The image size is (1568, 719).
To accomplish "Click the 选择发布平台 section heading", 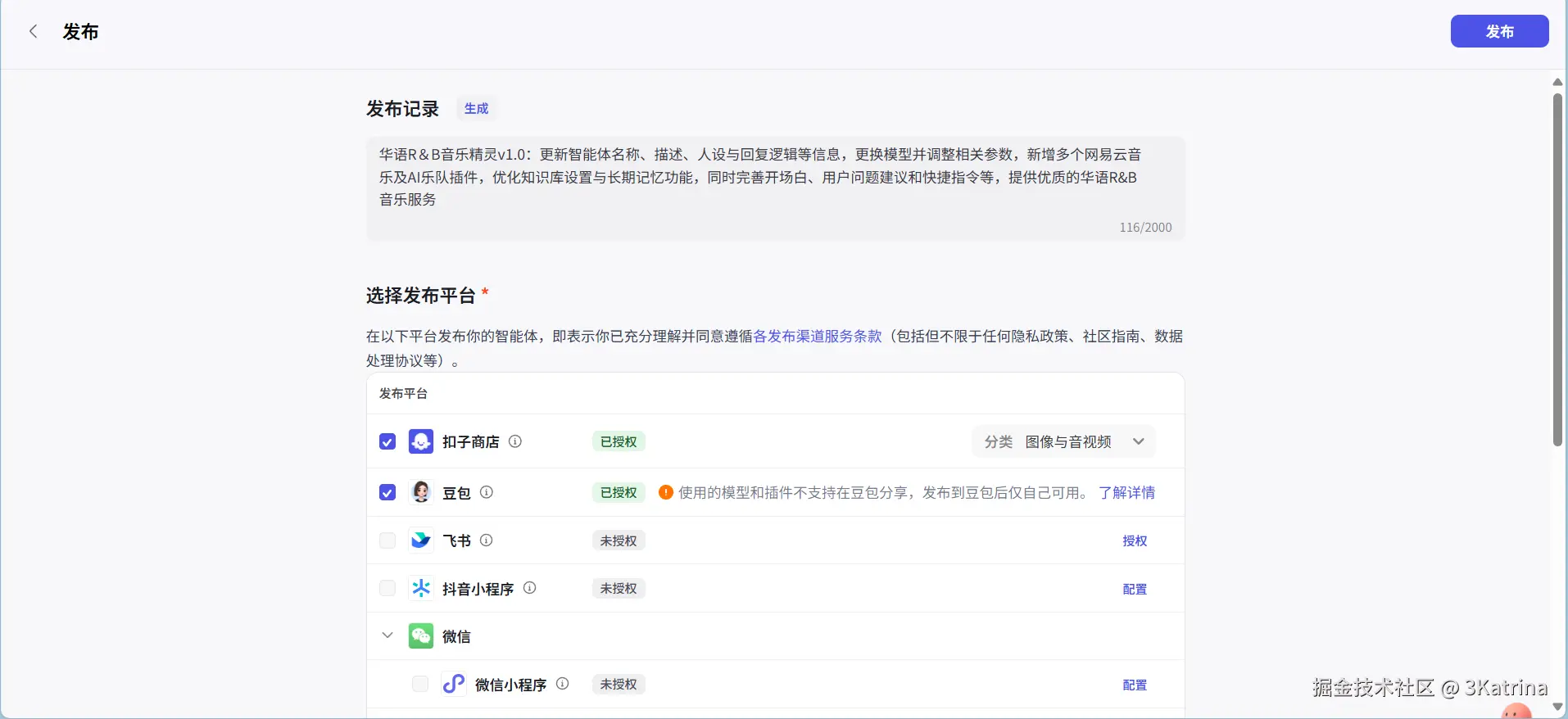I will (x=420, y=295).
